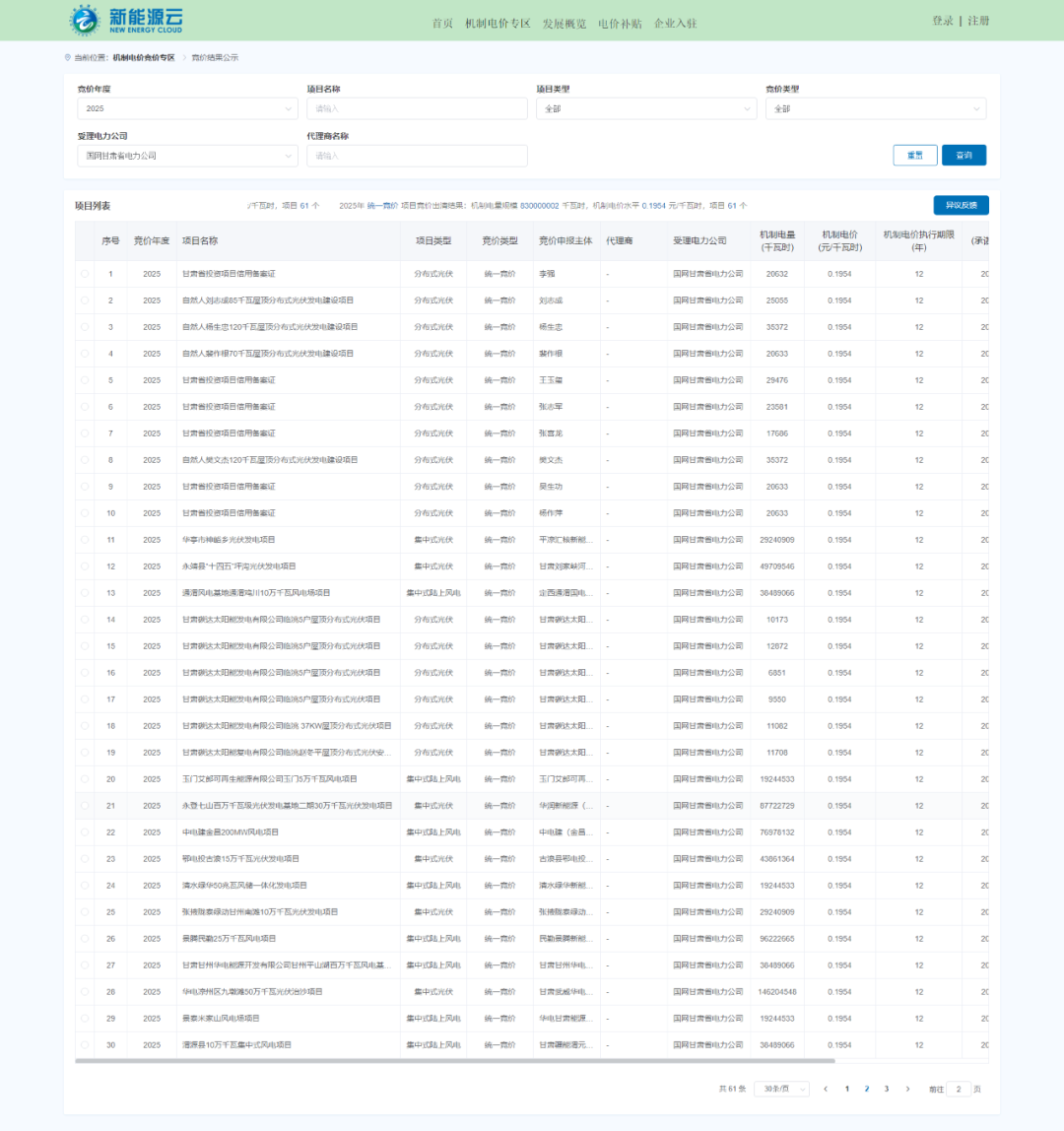Open the 机制电价专区 navigation menu
This screenshot has height=1131, width=1064.
[x=498, y=24]
